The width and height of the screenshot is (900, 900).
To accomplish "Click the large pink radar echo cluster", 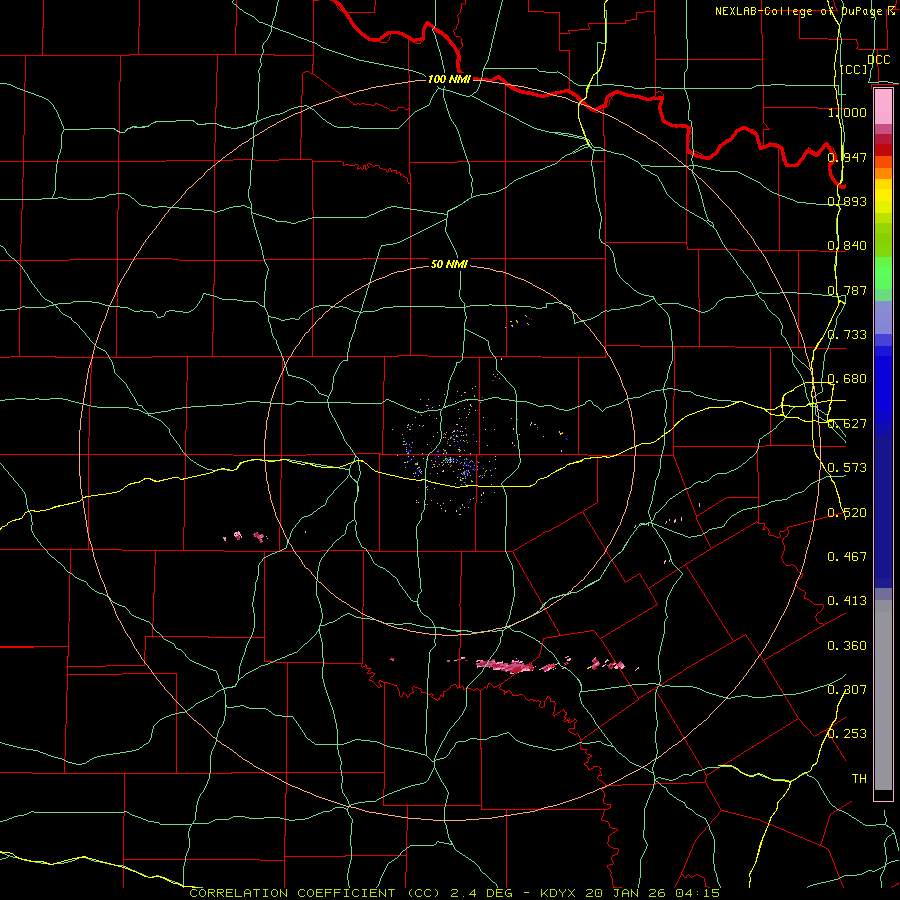I will 506,666.
